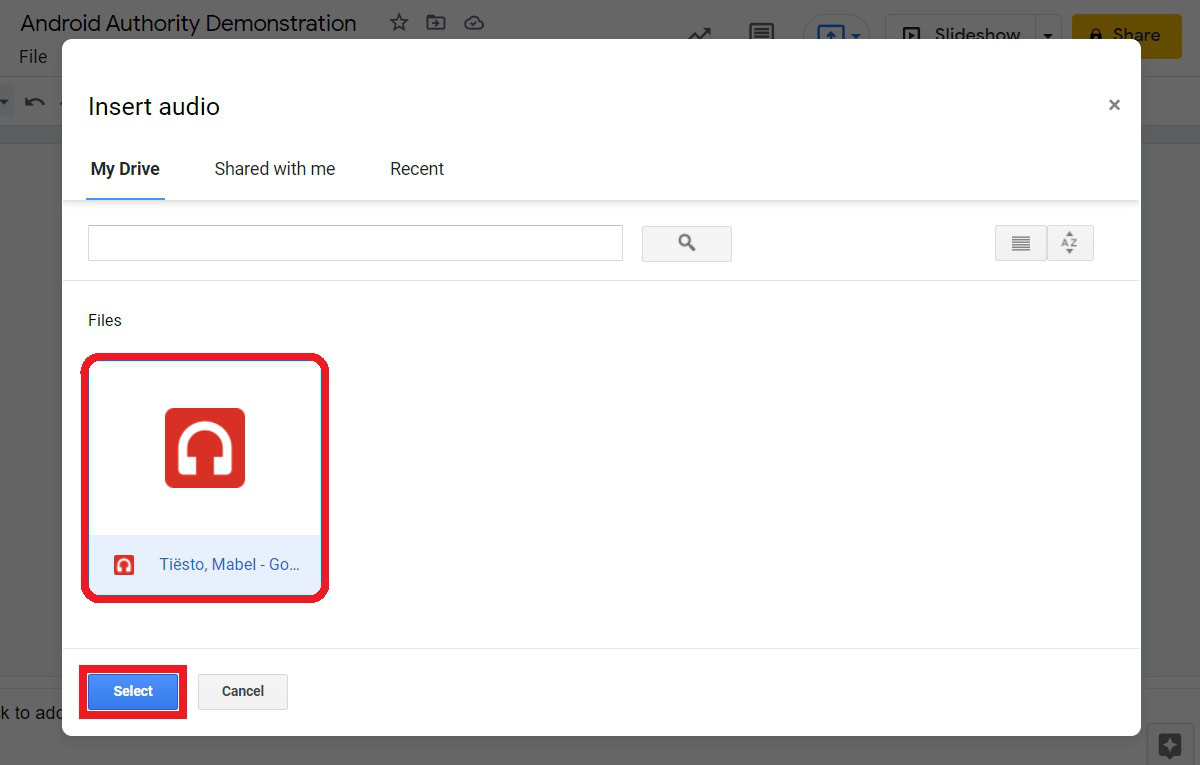This screenshot has height=765, width=1200.
Task: Open the My Drive tab
Action: (x=125, y=169)
